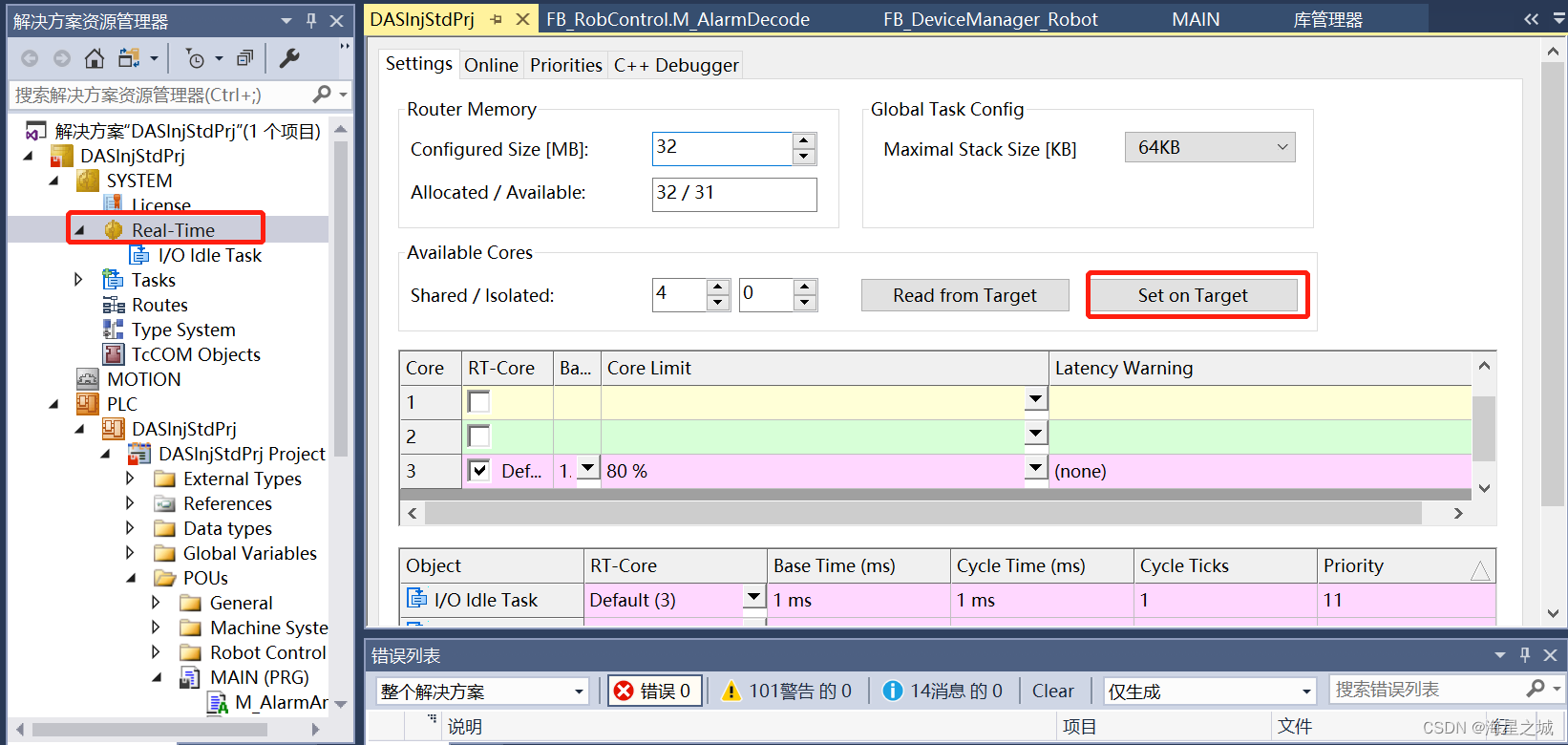1568x745 pixels.
Task: Open RT-Core dropdown for I/O Idle Task
Action: pos(754,597)
